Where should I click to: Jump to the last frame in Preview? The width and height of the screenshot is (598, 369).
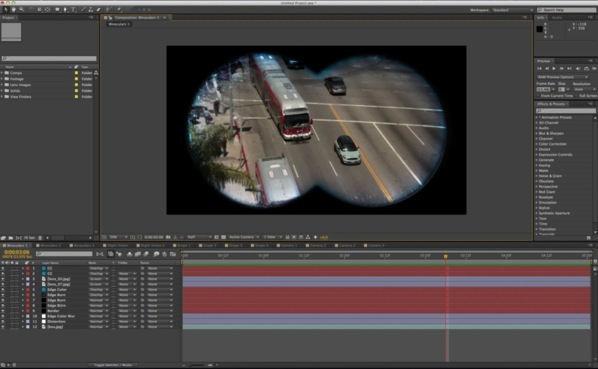coord(569,69)
